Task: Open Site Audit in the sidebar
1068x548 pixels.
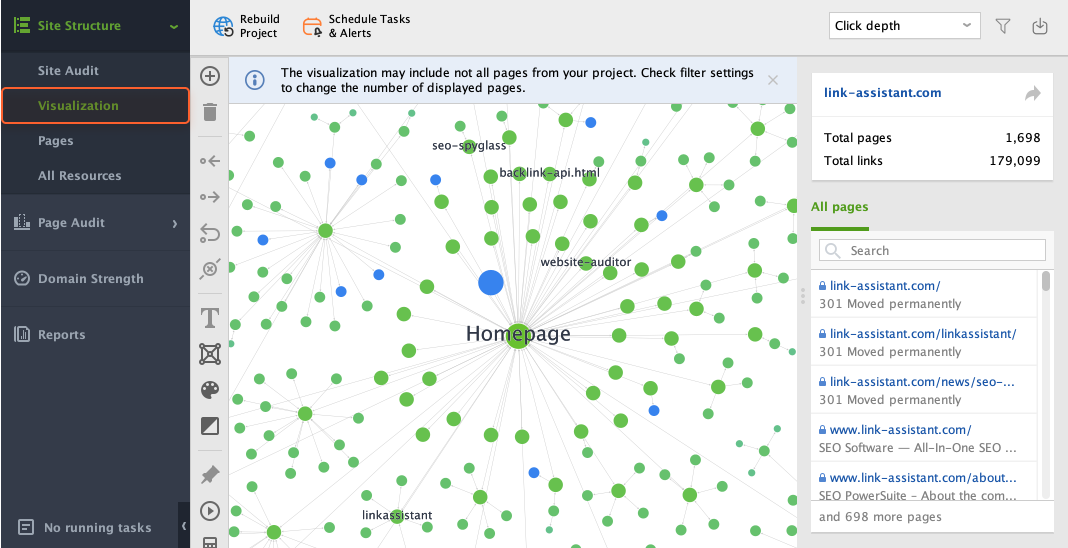Action: [68, 71]
